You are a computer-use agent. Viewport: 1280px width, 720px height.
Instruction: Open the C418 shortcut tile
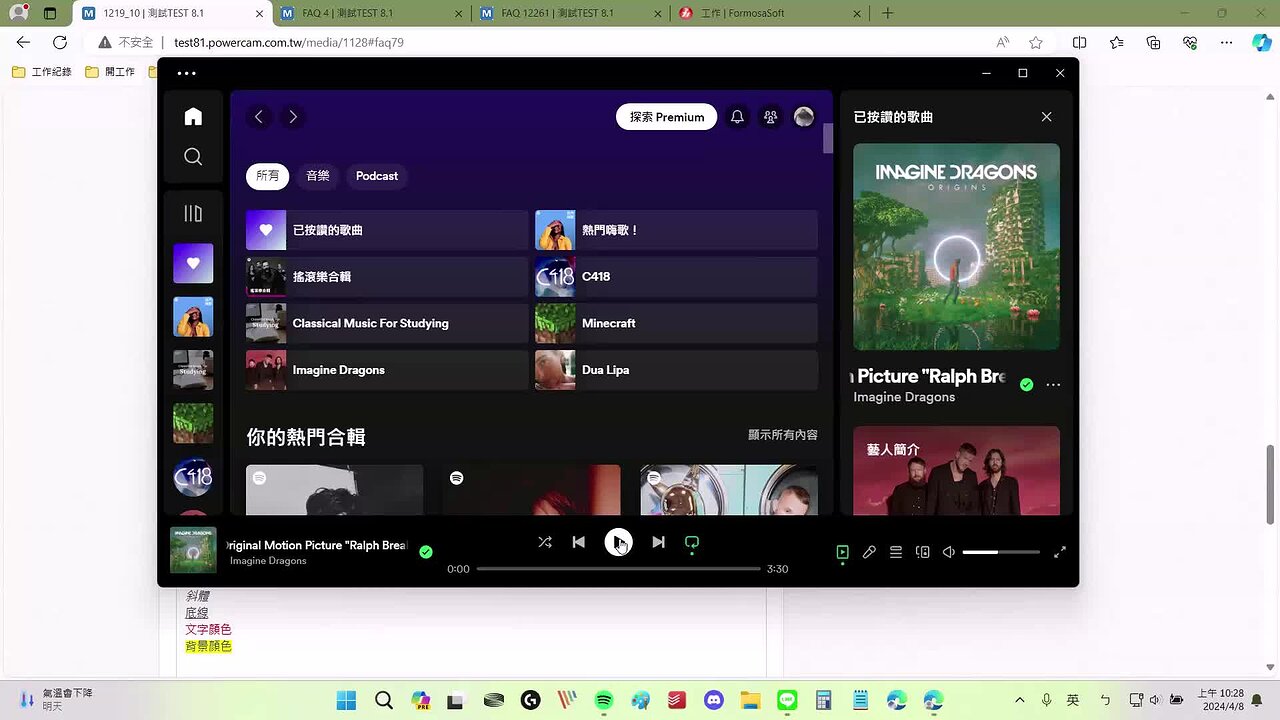pyautogui.click(x=676, y=277)
